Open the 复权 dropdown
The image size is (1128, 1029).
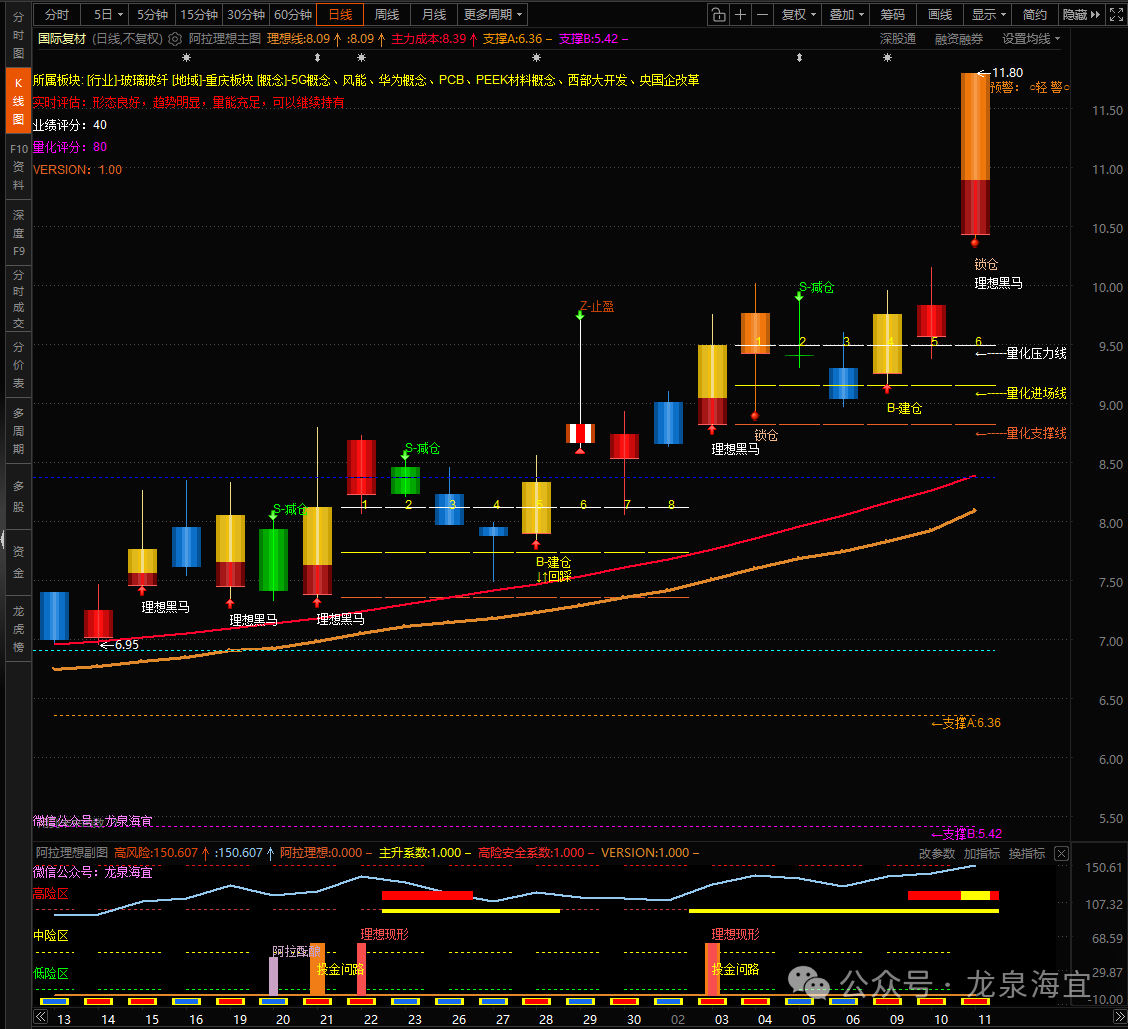[799, 15]
